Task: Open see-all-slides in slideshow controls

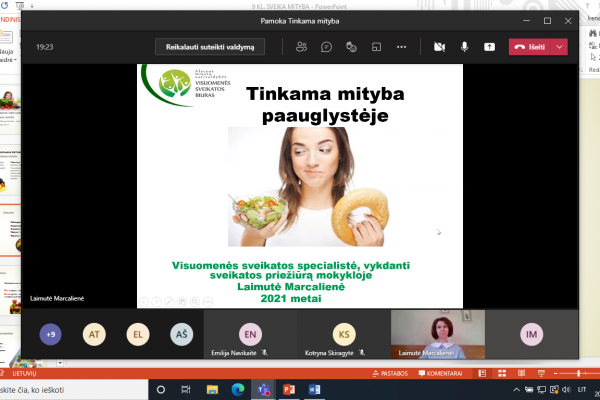Action: pos(182,302)
